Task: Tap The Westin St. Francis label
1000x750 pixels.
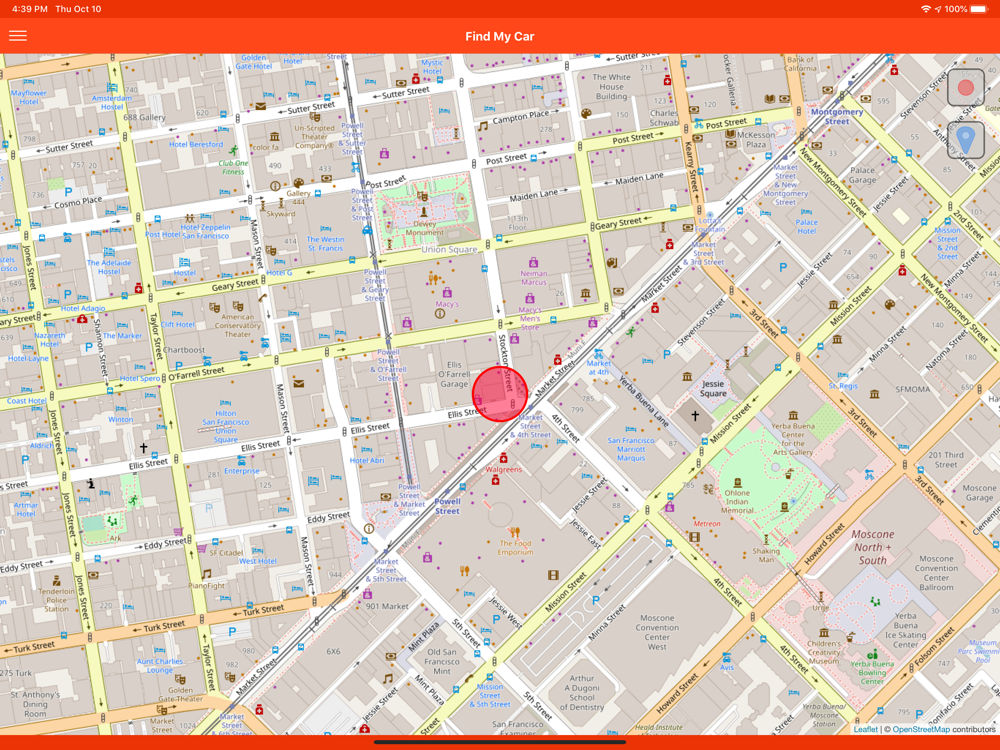Action: click(x=325, y=244)
